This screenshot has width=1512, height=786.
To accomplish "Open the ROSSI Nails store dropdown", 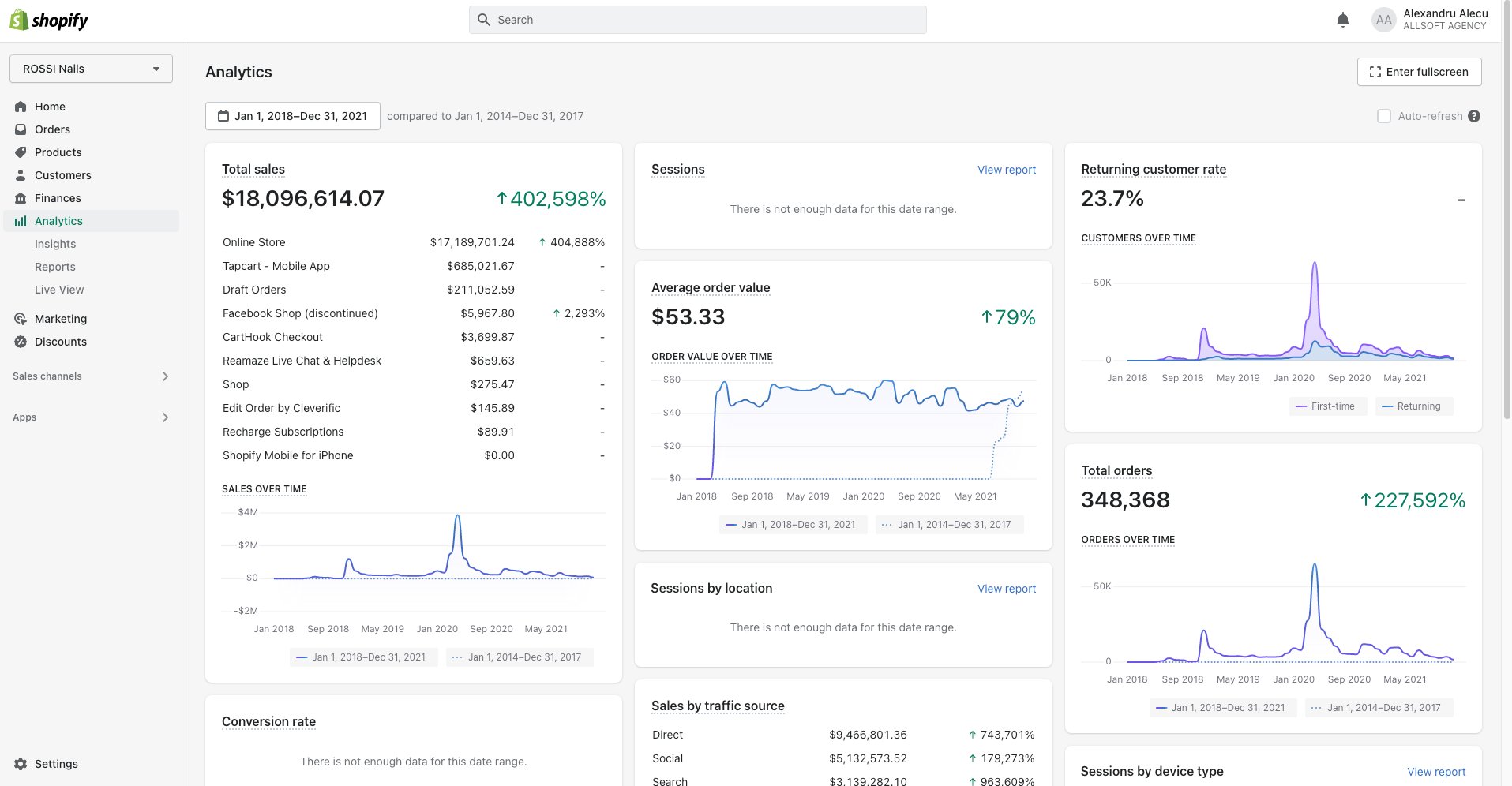I will point(91,69).
